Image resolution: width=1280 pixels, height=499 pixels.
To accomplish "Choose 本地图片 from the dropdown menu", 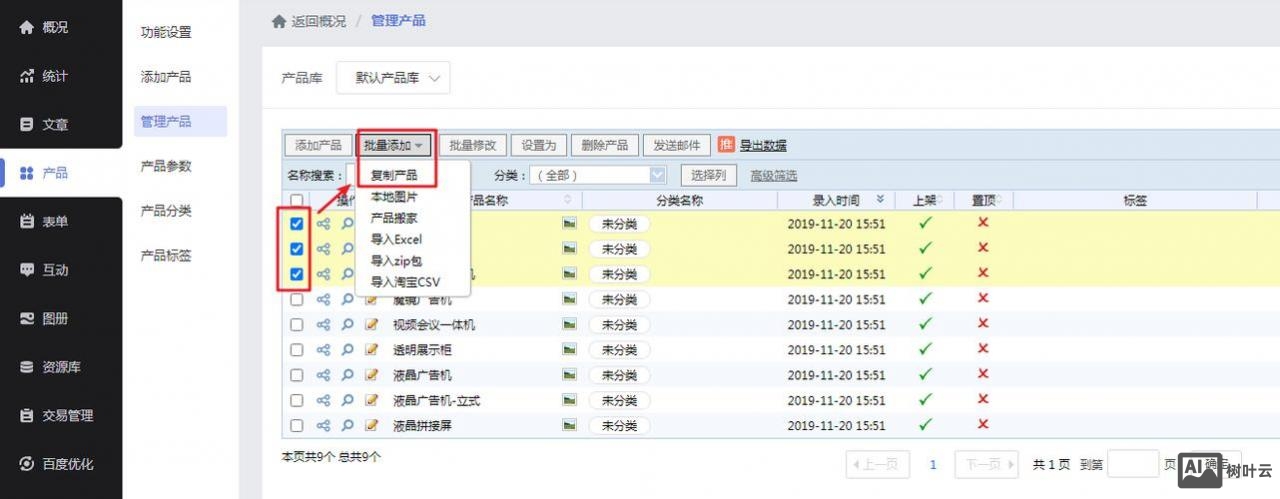I will (x=394, y=196).
